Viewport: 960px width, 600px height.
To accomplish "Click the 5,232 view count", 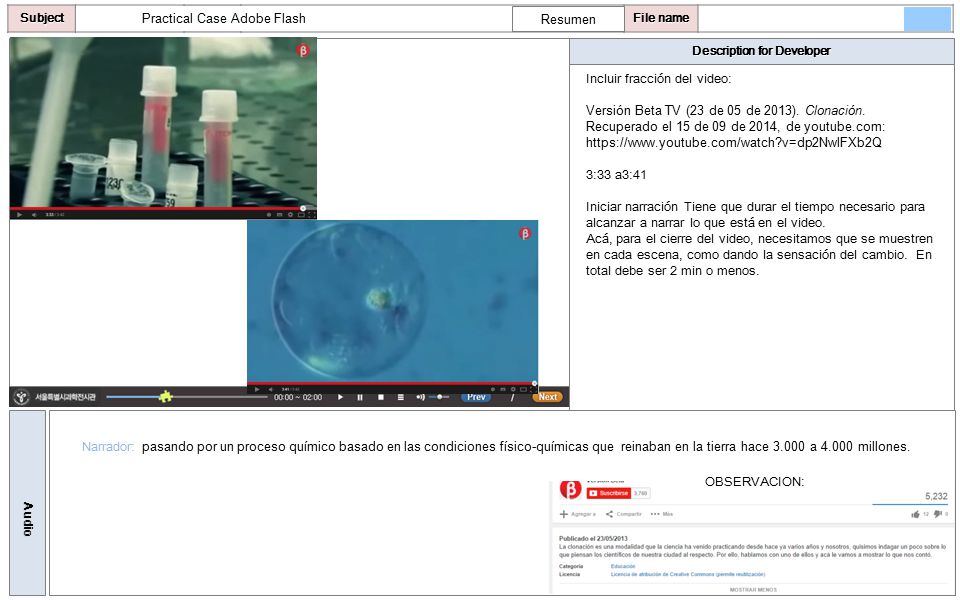I will point(936,497).
